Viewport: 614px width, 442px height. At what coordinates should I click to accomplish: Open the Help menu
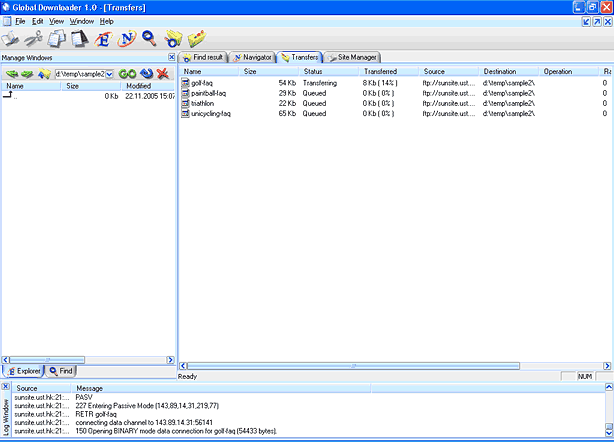coord(107,22)
